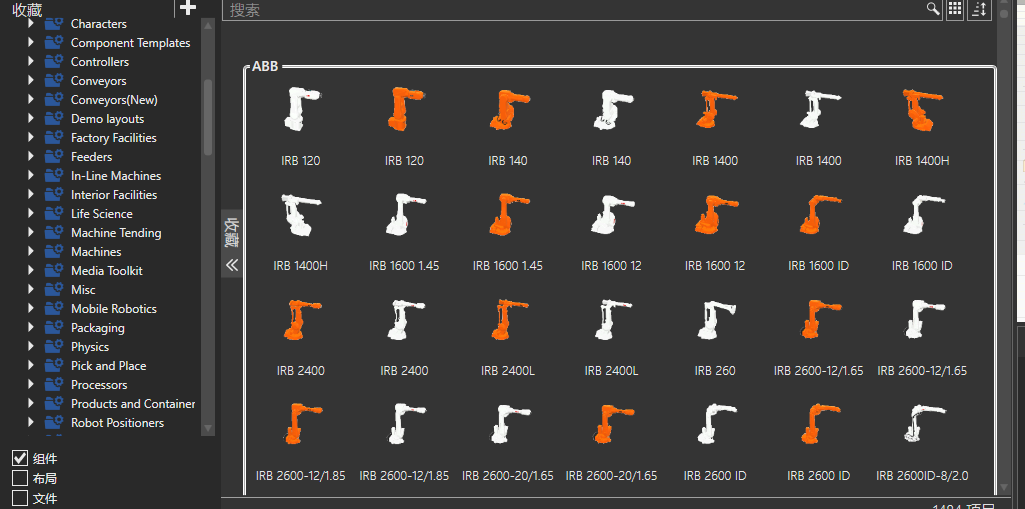Click the collections tree scroll-down arrow
Viewport: 1025px width, 509px height.
(x=208, y=429)
